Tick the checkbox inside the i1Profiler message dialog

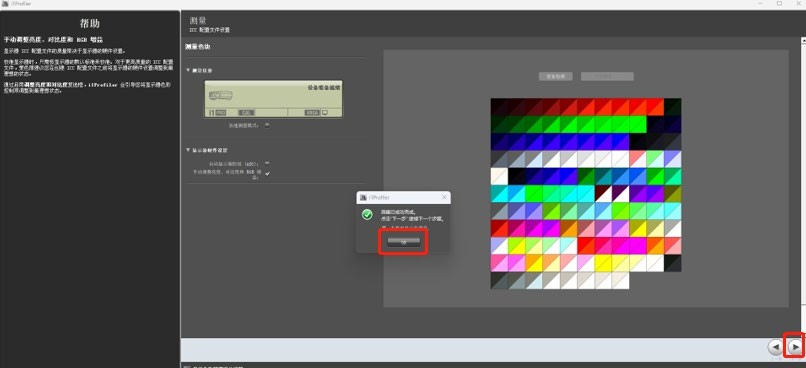coord(383,227)
